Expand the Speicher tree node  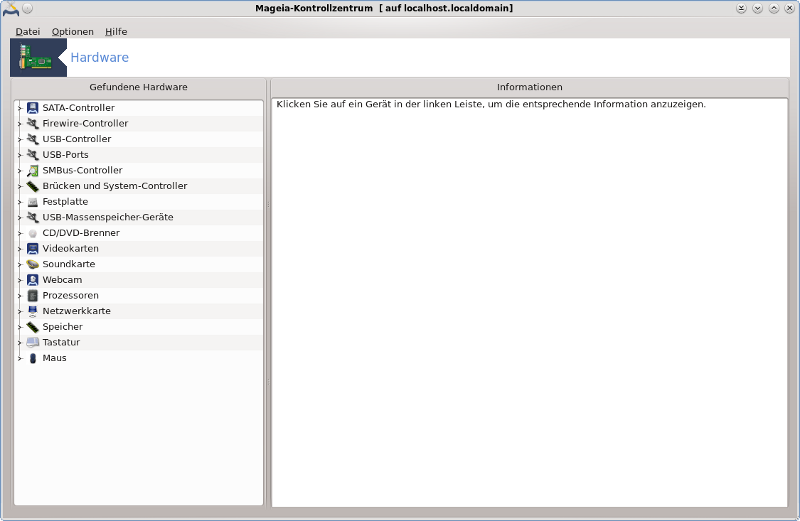point(20,327)
